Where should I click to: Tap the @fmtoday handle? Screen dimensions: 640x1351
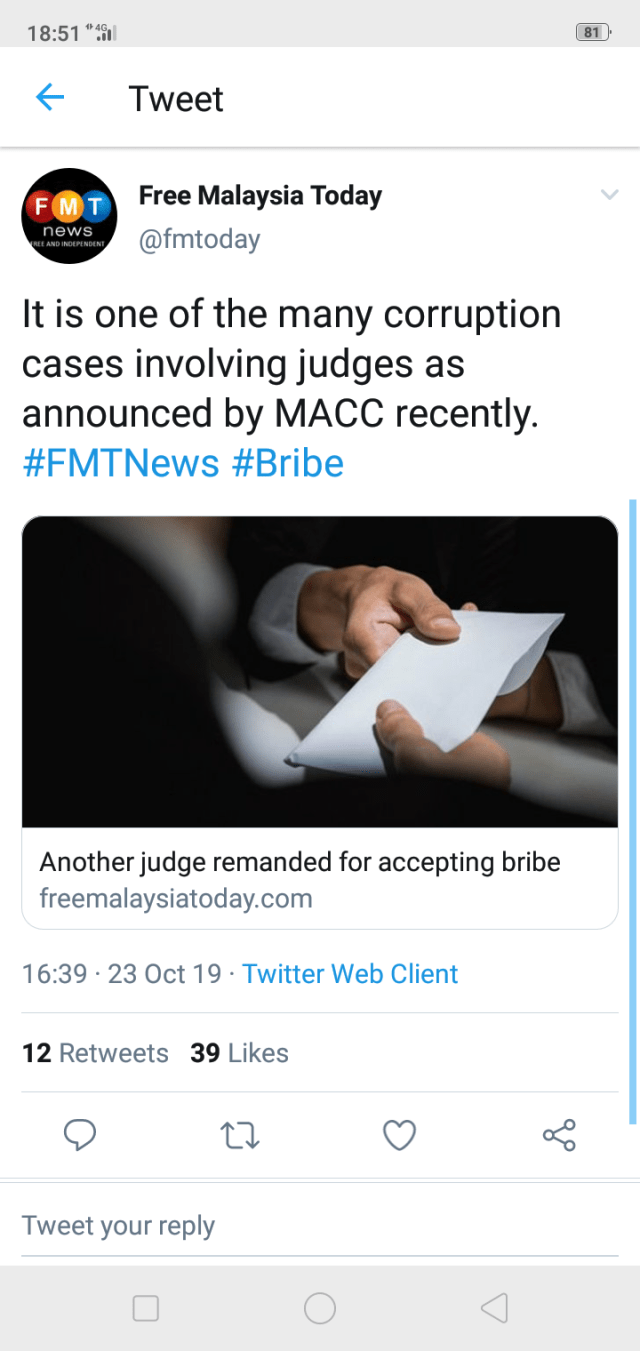click(199, 239)
